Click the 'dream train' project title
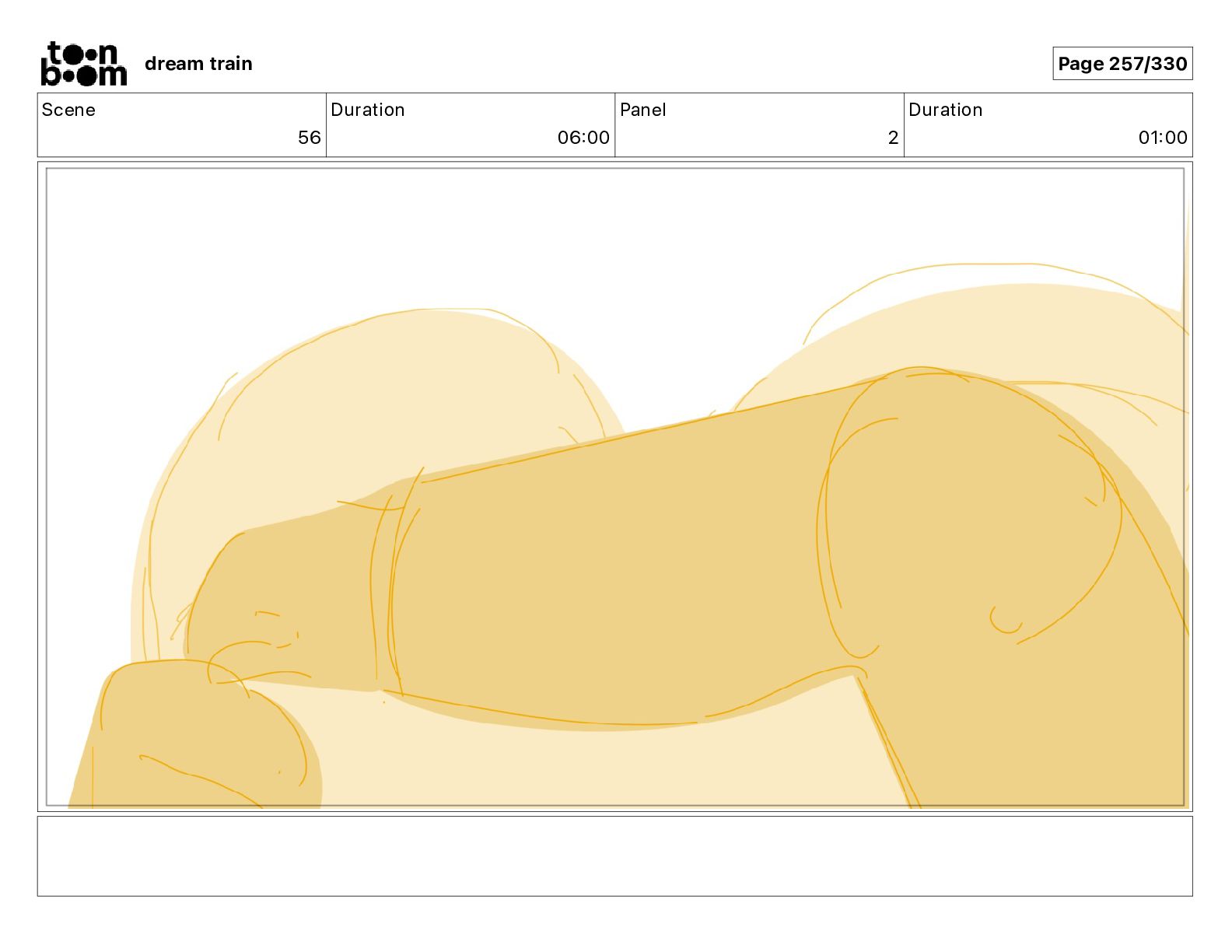This screenshot has width=1232, height=952. pos(198,64)
